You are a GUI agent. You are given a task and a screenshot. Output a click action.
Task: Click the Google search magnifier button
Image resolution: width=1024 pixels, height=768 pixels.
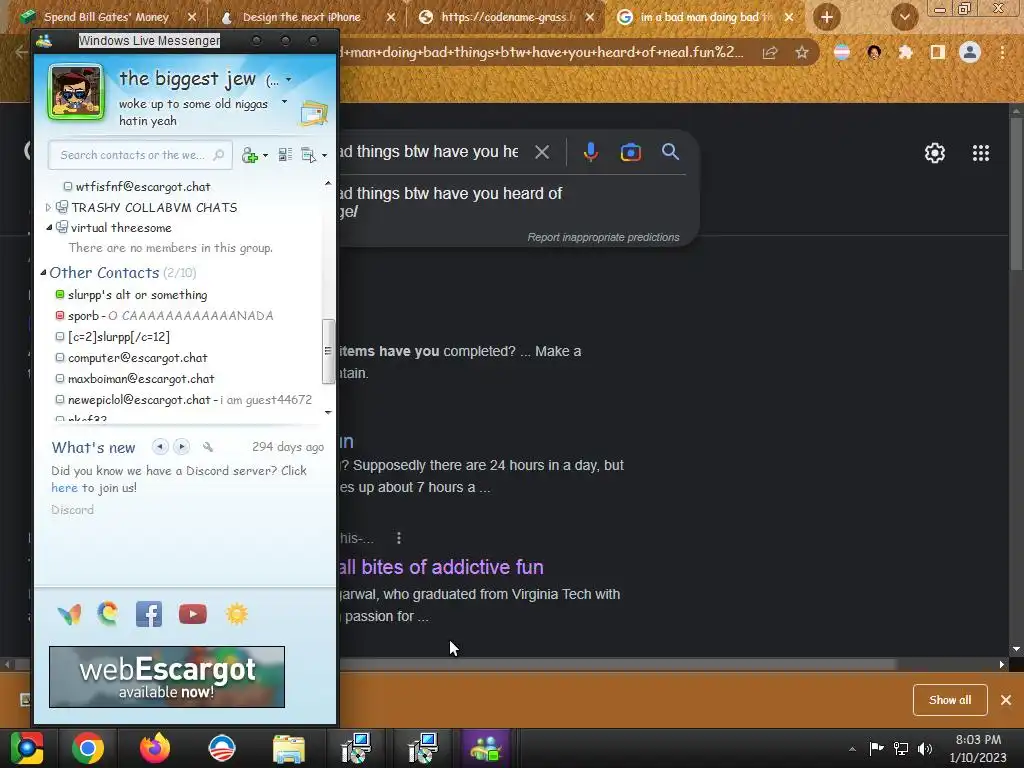[x=670, y=152]
